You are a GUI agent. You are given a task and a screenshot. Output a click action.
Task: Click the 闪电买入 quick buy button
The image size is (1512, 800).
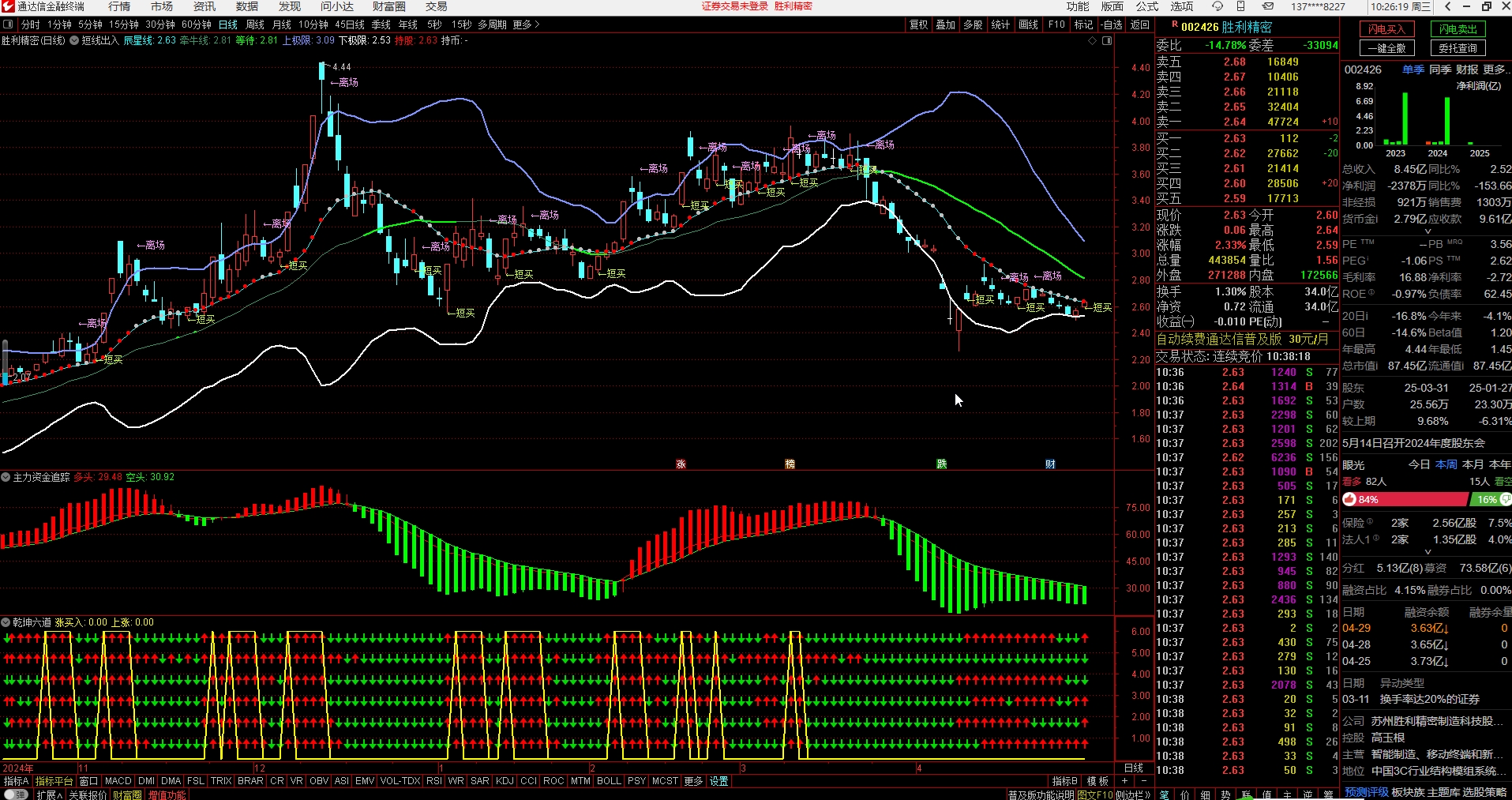pyautogui.click(x=1386, y=29)
